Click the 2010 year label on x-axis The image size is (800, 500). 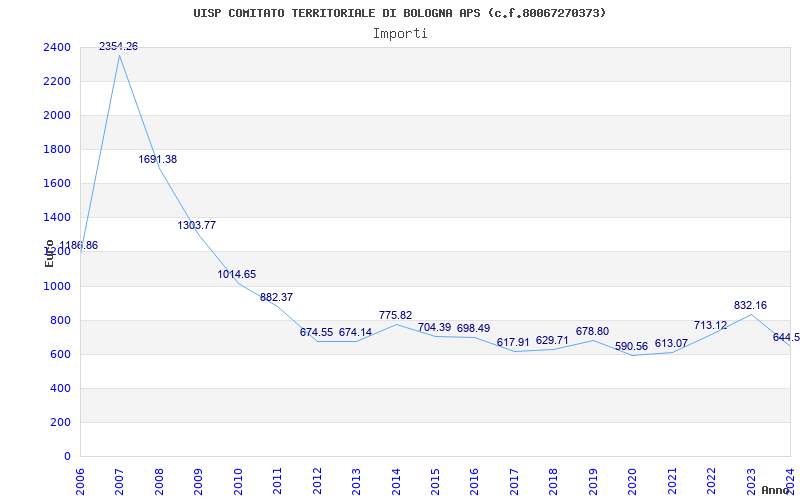[238, 483]
